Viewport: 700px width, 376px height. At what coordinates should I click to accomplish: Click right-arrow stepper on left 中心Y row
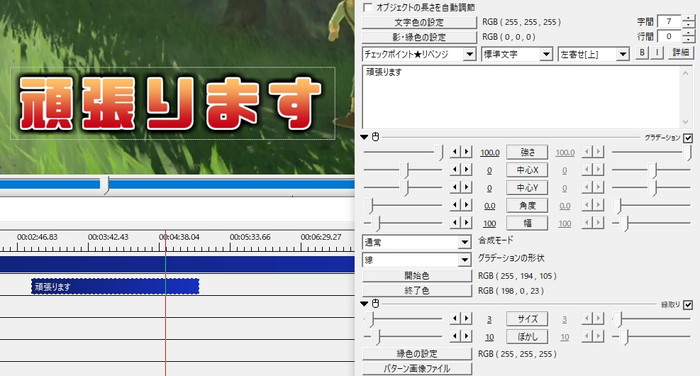click(467, 187)
